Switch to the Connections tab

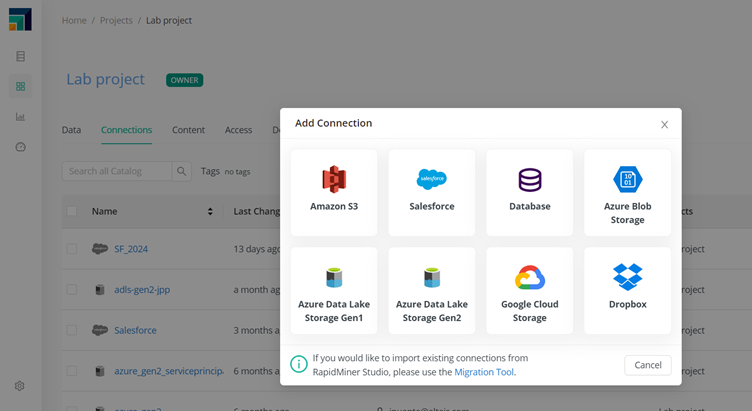coord(126,130)
